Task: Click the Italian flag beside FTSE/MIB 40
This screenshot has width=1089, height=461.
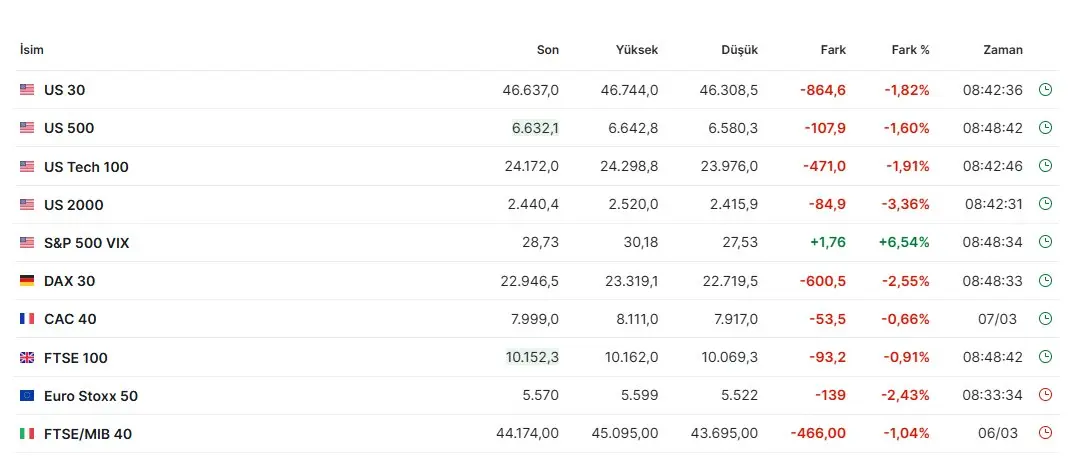Action: tap(27, 433)
